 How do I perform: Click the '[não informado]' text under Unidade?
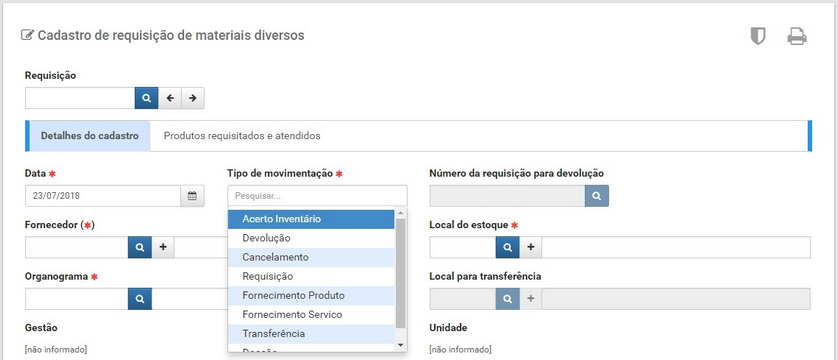tap(460, 350)
